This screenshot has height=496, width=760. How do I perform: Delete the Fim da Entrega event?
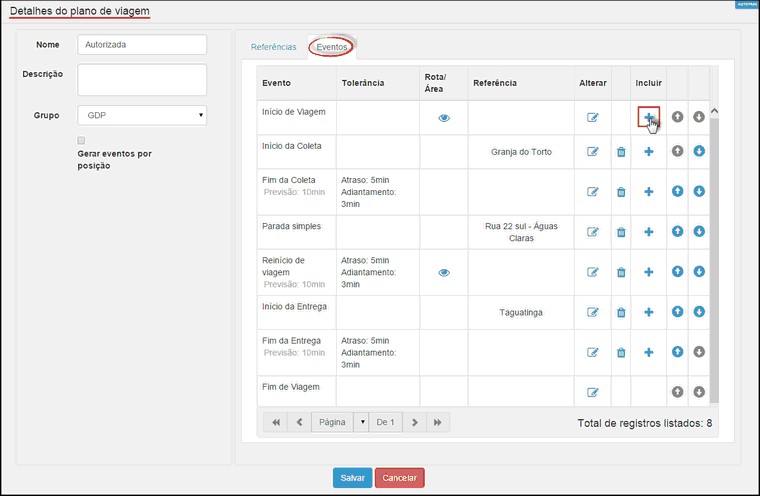click(621, 353)
